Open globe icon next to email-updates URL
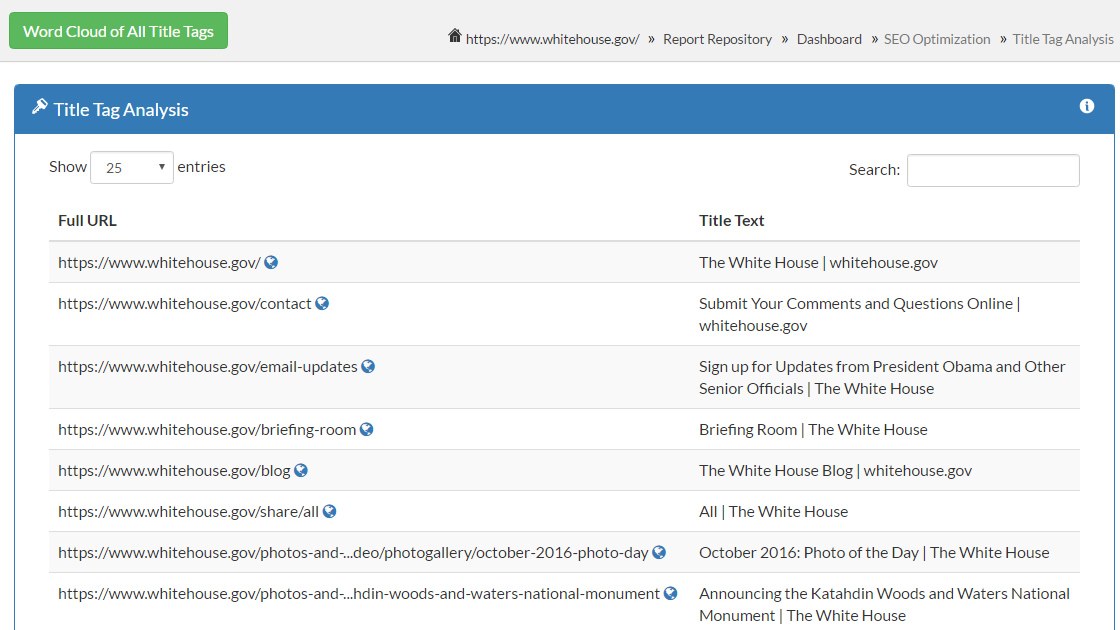This screenshot has width=1120, height=630. [x=368, y=366]
